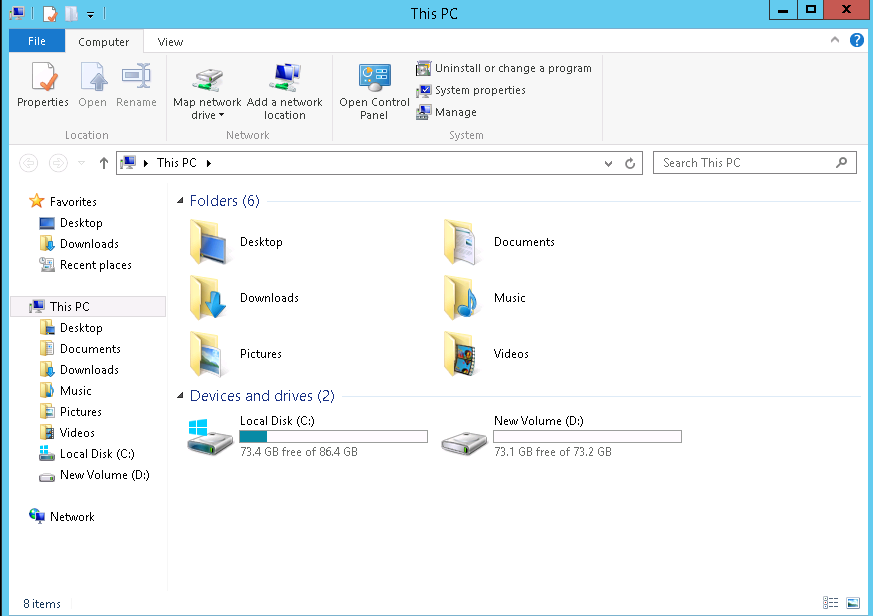
Task: Select Videos in the navigation pane
Action: tap(67, 433)
